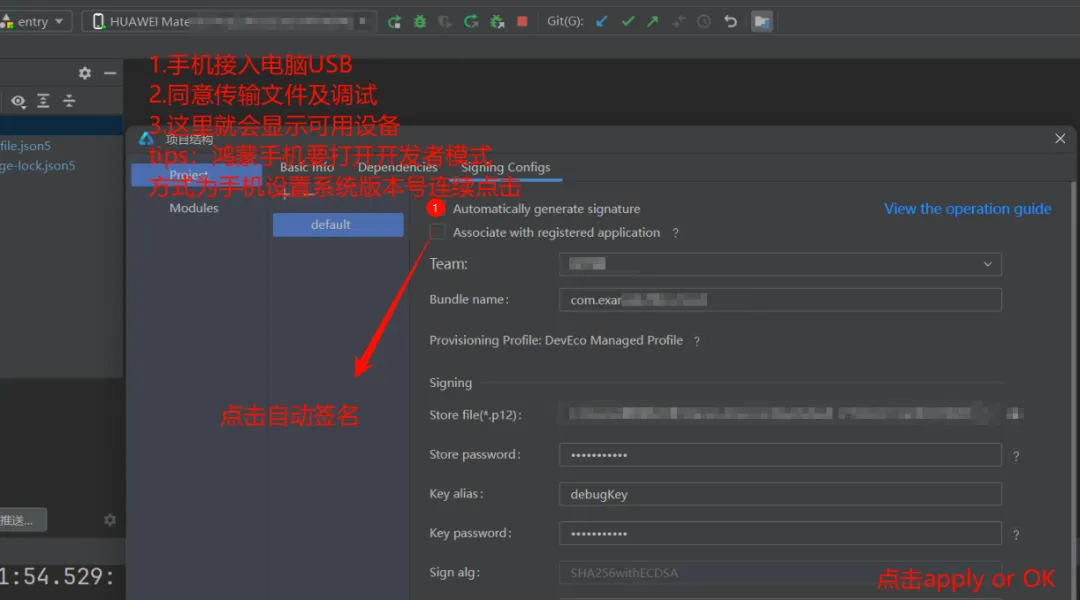Focus the Store file (*.p12) field
This screenshot has width=1080, height=600.
pyautogui.click(x=780, y=414)
